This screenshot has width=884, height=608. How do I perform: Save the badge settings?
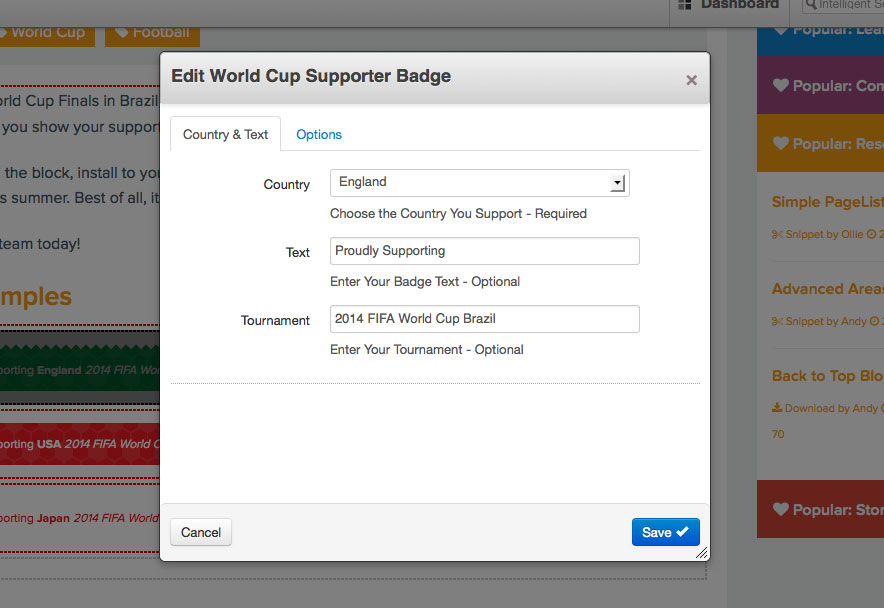[x=665, y=532]
